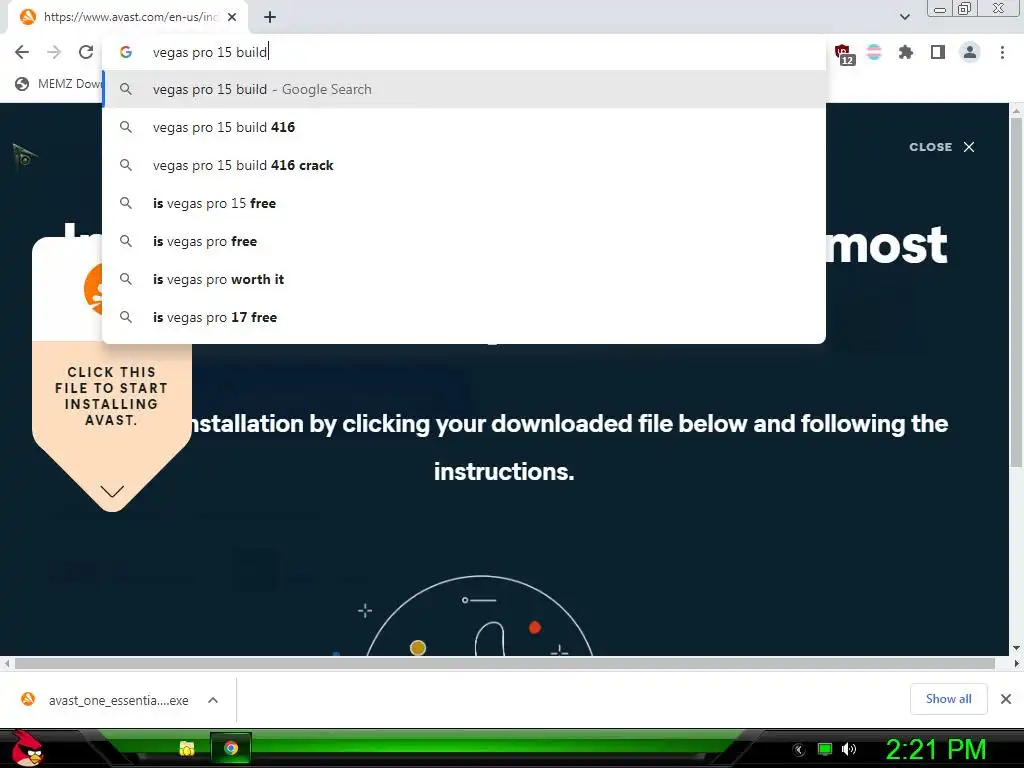Click the scroll down arrow of the page
This screenshot has width=1024, height=768.
pos(1016,648)
